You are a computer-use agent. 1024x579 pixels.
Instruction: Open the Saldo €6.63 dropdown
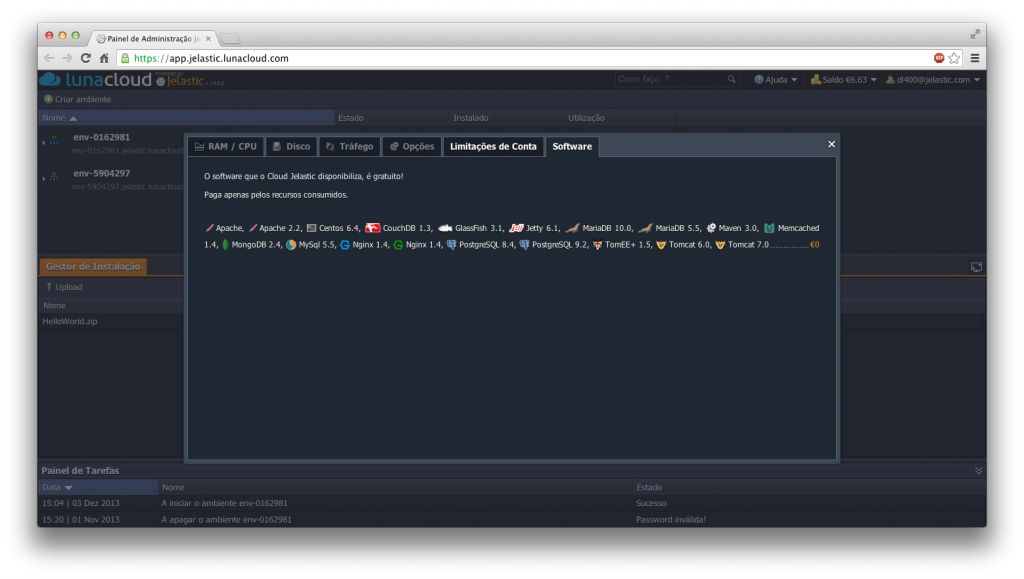pos(844,80)
